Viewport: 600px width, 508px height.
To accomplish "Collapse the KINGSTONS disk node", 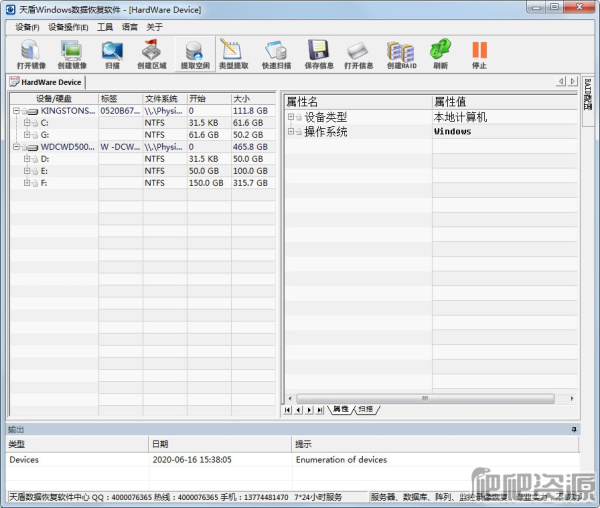I will (x=16, y=111).
